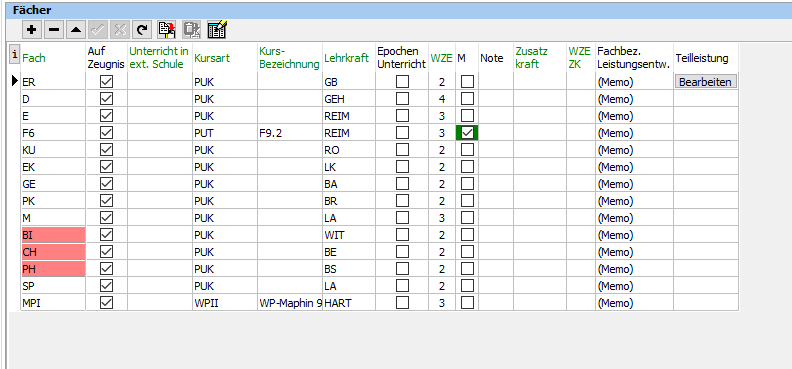Click teacher cell GEH
This screenshot has width=792, height=369.
[349, 99]
